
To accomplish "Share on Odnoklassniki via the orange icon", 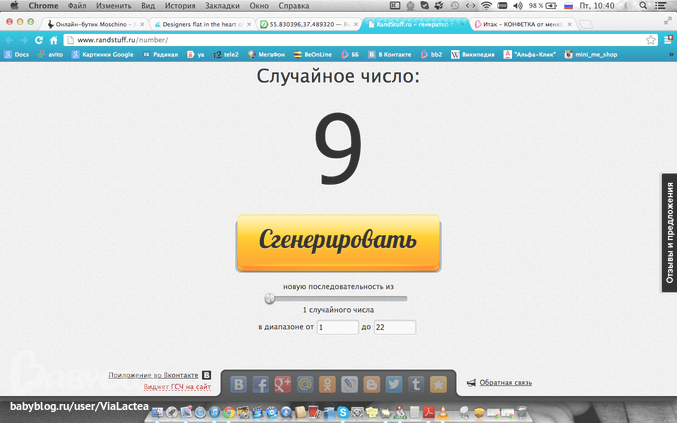I will click(x=327, y=383).
